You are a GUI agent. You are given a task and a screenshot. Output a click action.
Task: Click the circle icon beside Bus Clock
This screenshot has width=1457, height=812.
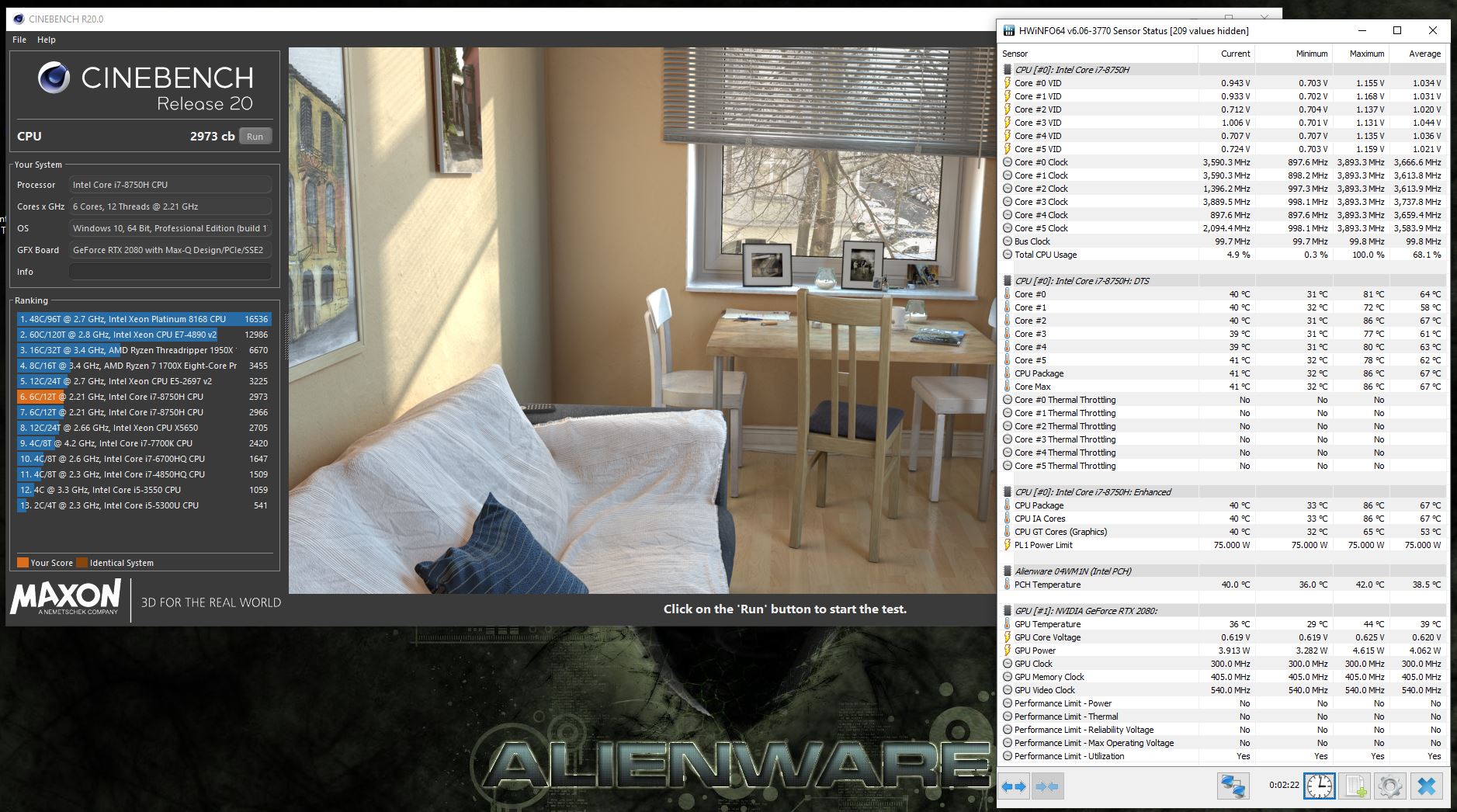(1008, 241)
